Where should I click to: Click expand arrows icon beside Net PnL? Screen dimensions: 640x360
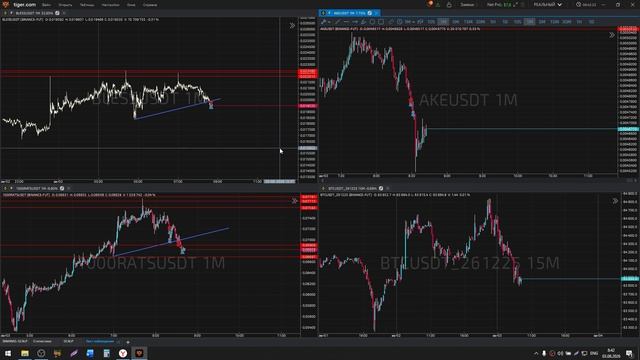516,4
